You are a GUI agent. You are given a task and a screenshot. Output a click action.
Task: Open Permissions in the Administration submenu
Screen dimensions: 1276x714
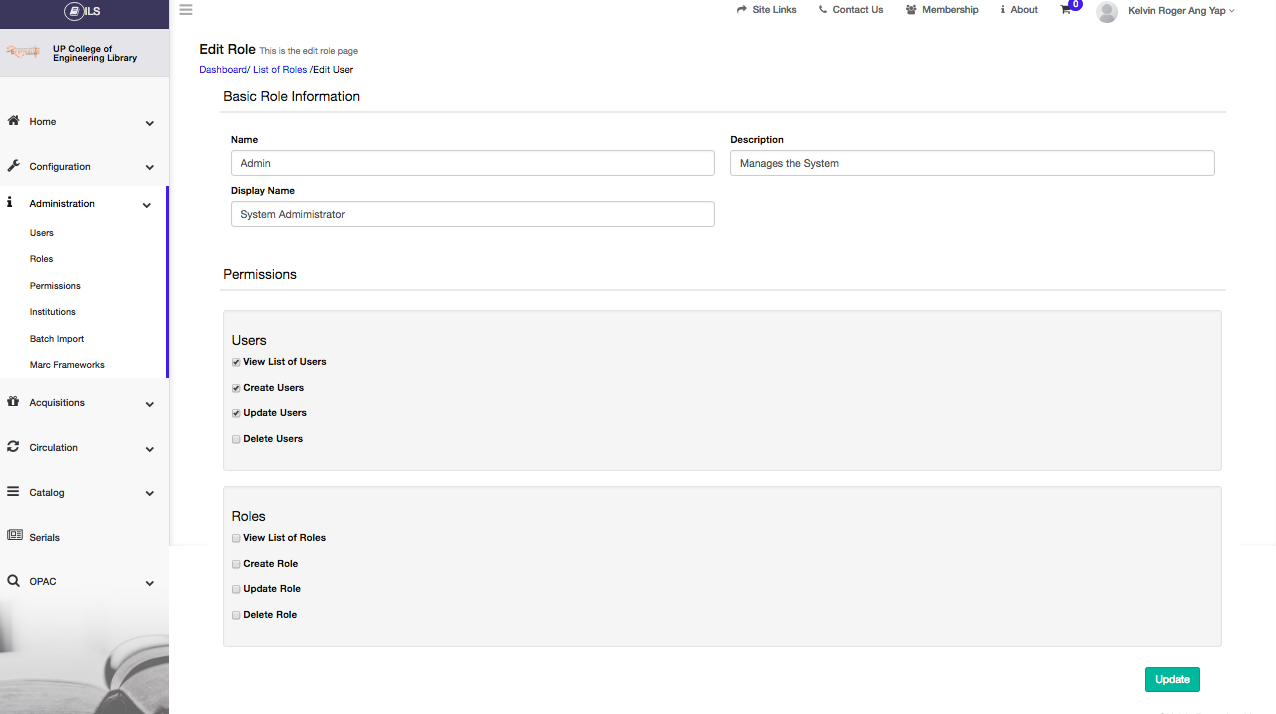pos(55,286)
